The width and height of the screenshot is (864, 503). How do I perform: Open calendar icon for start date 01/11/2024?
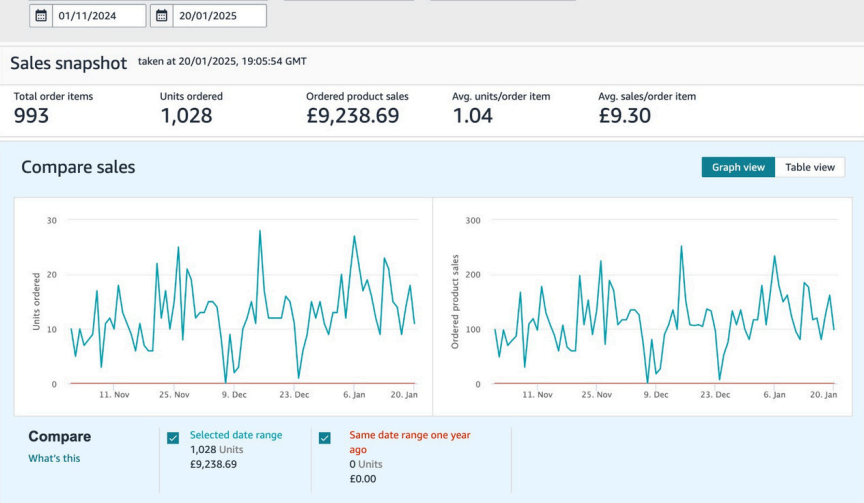tap(41, 16)
